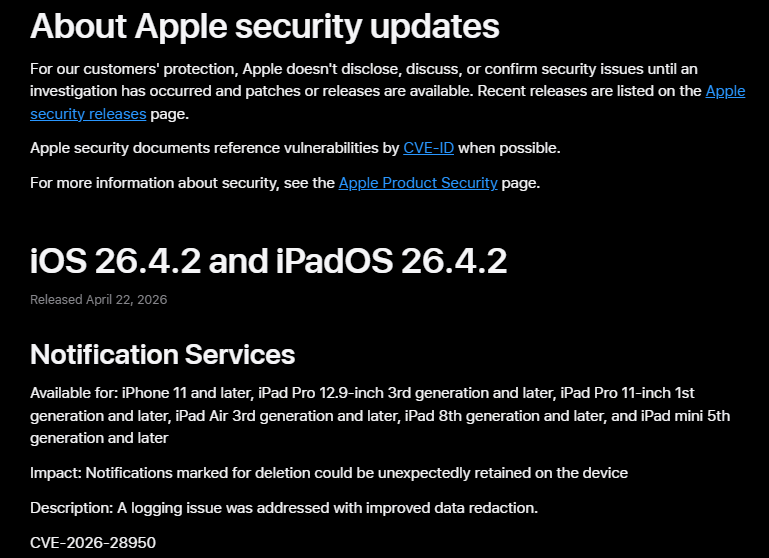Screen dimensions: 769x558
Task: Click the "About Apple security updates" heading
Action: (x=264, y=26)
